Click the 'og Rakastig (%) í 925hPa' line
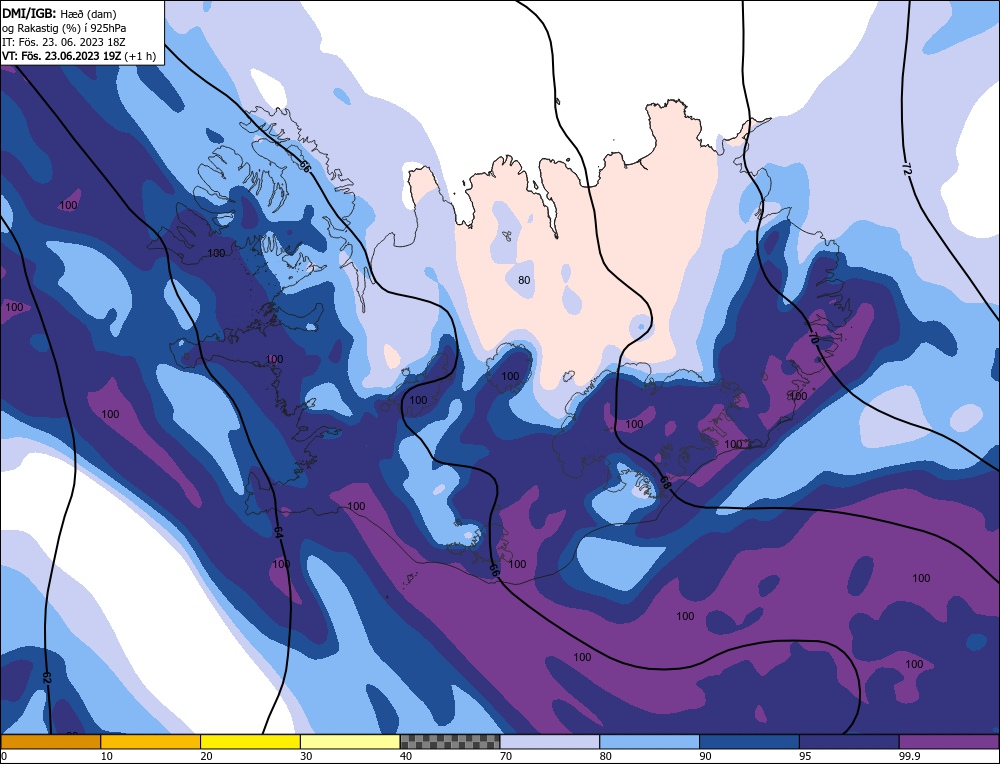The image size is (1000, 764). click(x=64, y=28)
